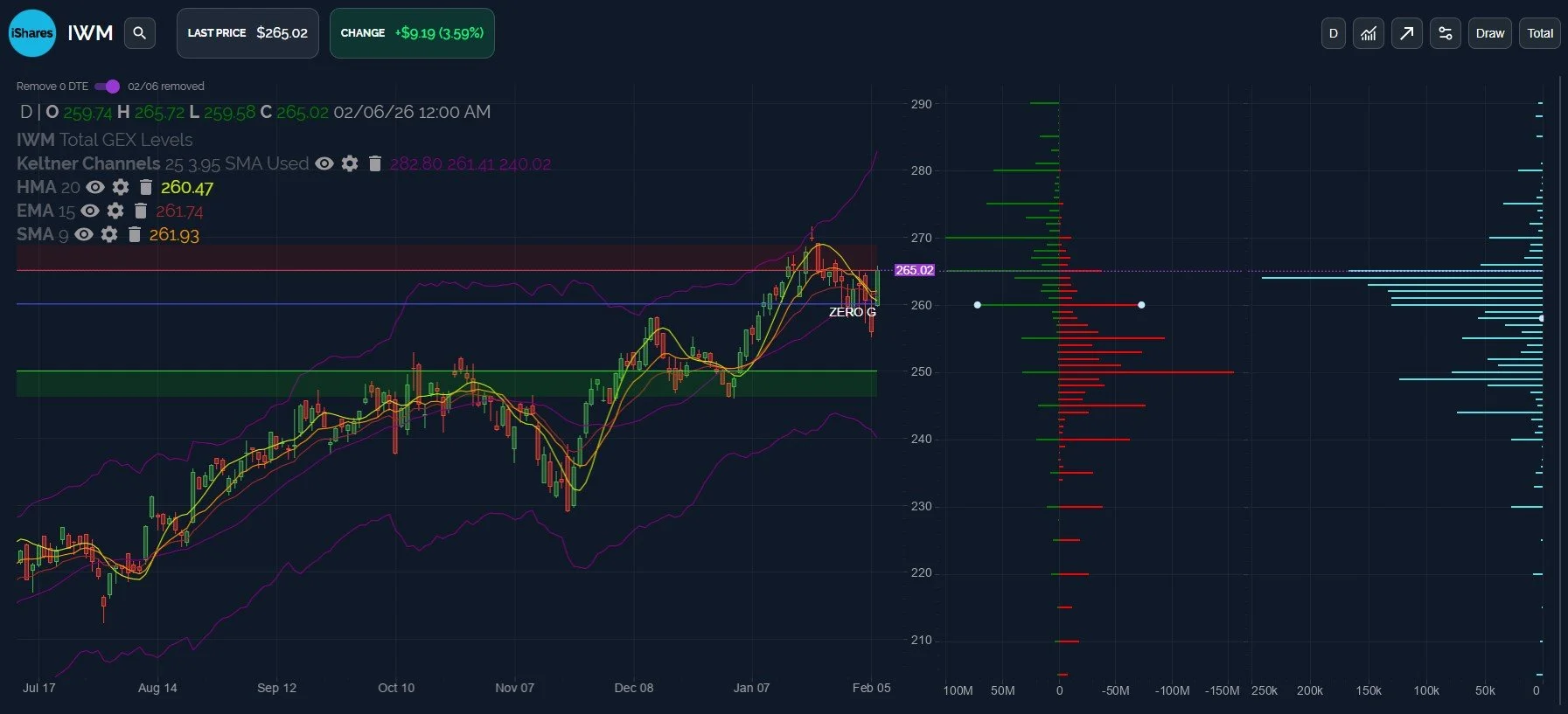Click the IWM ticker symbol
Screen dimensions: 1568x714
click(x=91, y=33)
